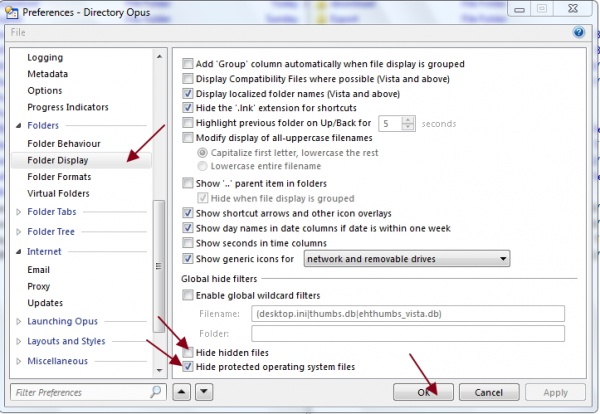
Task: Expand the Launching Opus section
Action: [18, 321]
